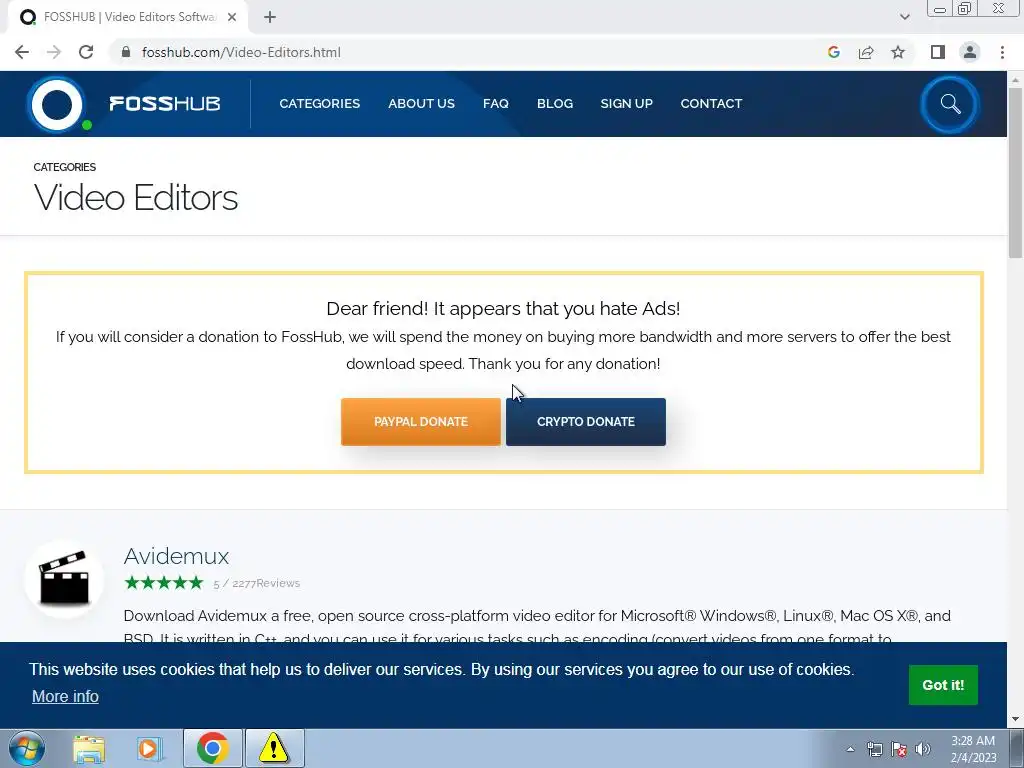Click the page vertical scrollbar thumb
This screenshot has width=1024, height=768.
click(1016, 172)
